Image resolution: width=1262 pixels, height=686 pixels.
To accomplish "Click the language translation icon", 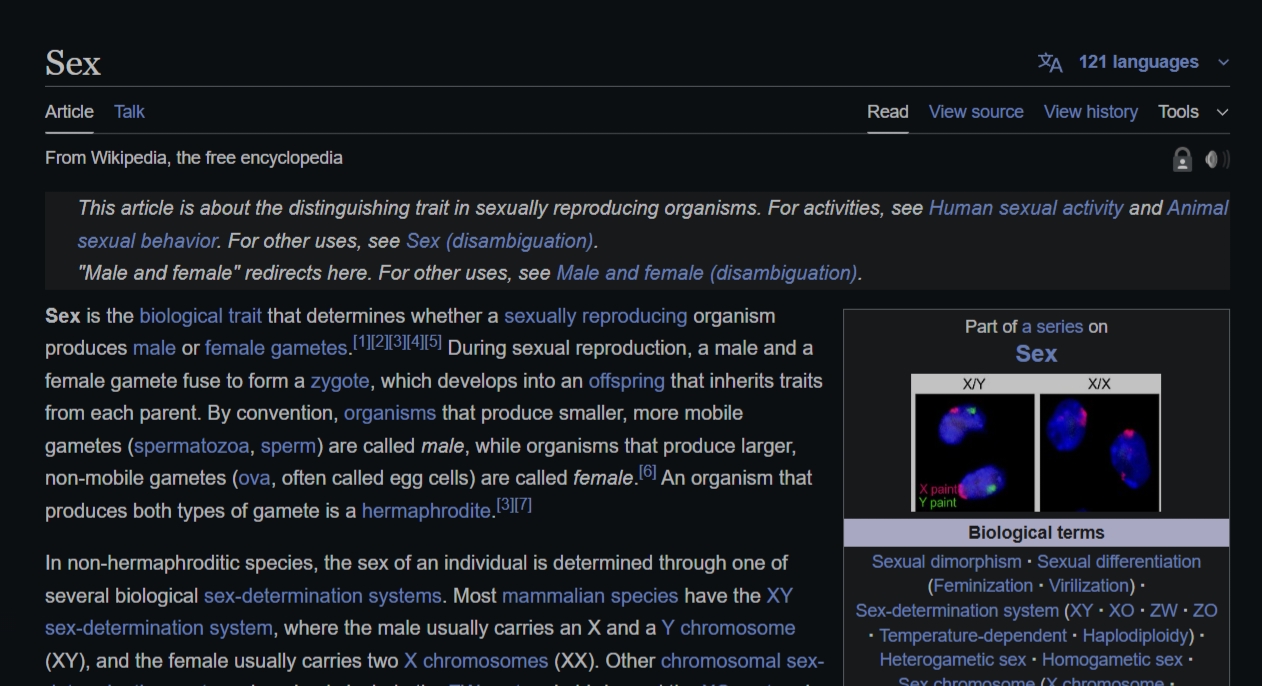I will click(x=1050, y=63).
